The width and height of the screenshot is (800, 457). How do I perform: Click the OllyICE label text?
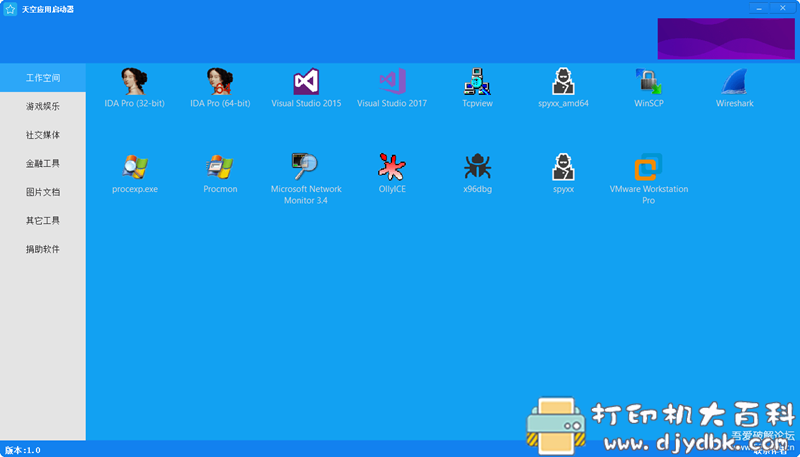pyautogui.click(x=392, y=189)
